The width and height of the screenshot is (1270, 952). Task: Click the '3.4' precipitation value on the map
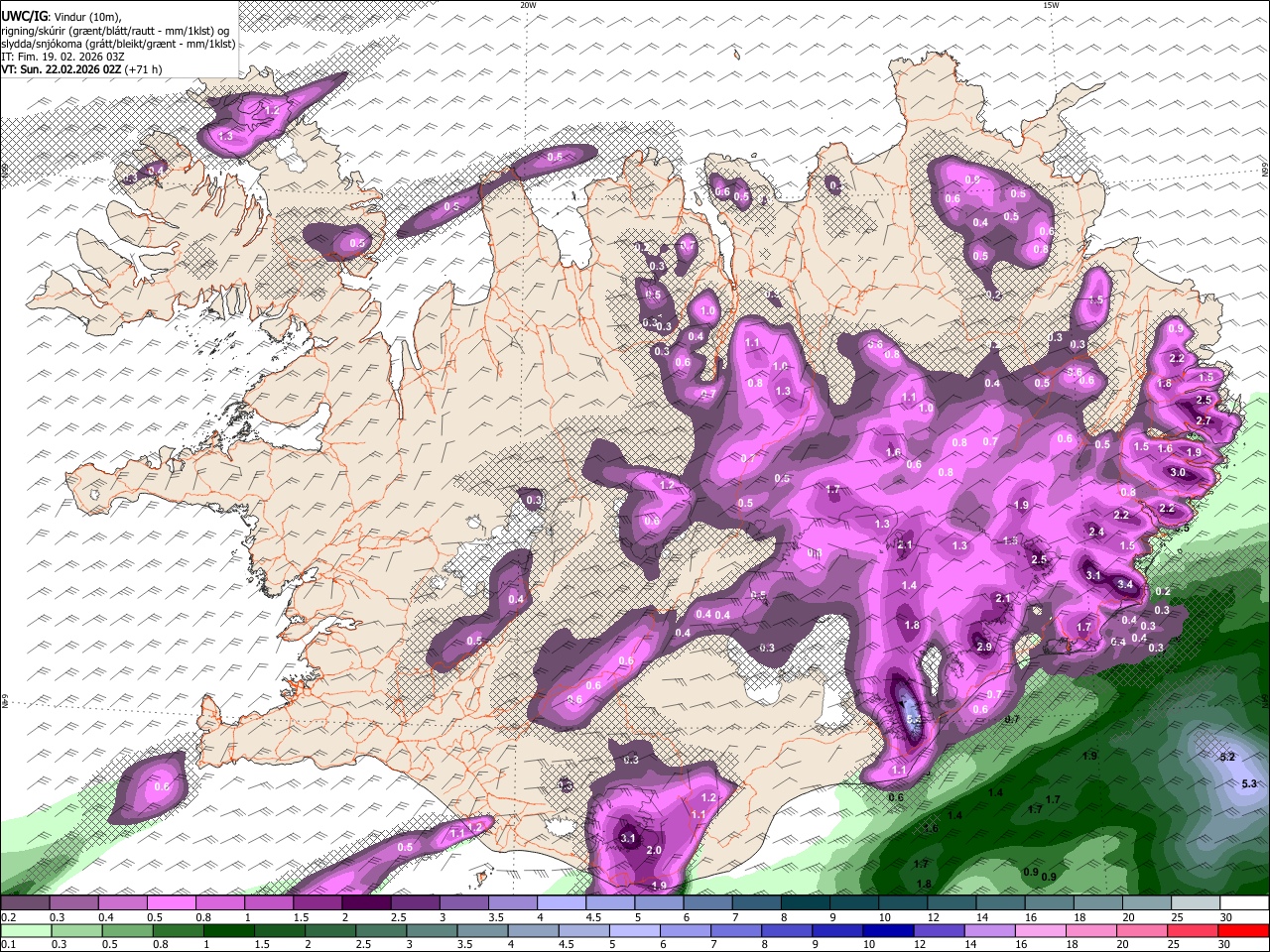point(1125,585)
